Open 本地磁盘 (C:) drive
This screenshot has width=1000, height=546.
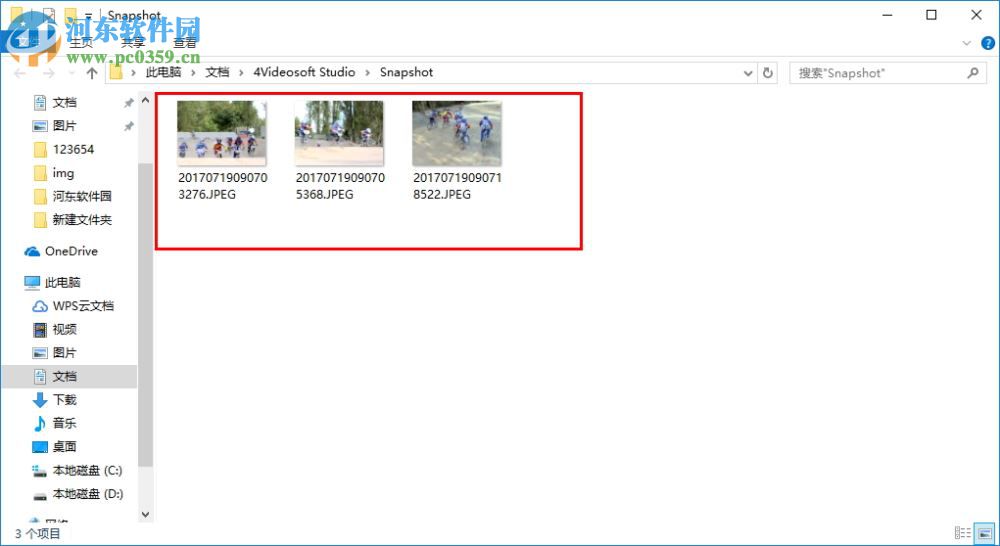87,471
